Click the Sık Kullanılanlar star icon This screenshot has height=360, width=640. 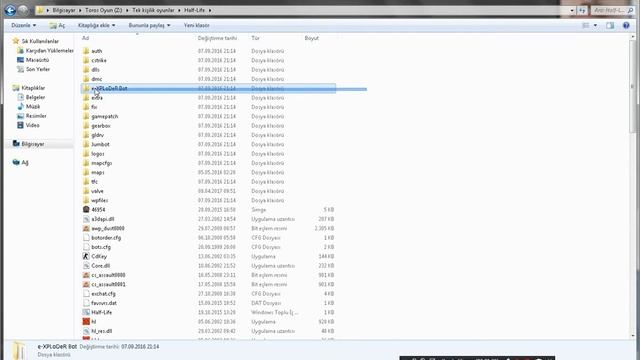pos(16,41)
